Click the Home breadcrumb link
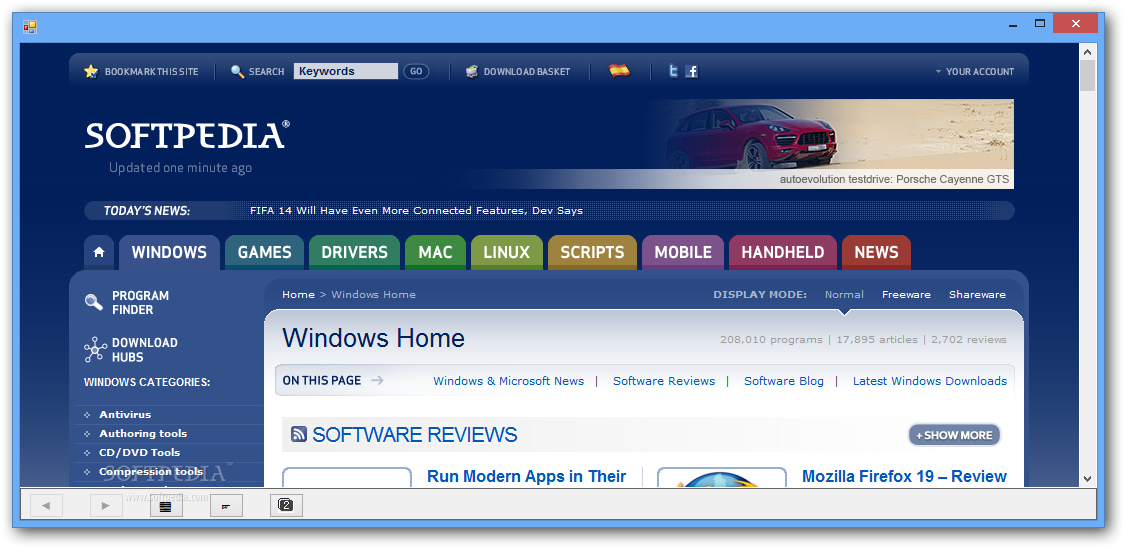1125x548 pixels. tap(298, 295)
